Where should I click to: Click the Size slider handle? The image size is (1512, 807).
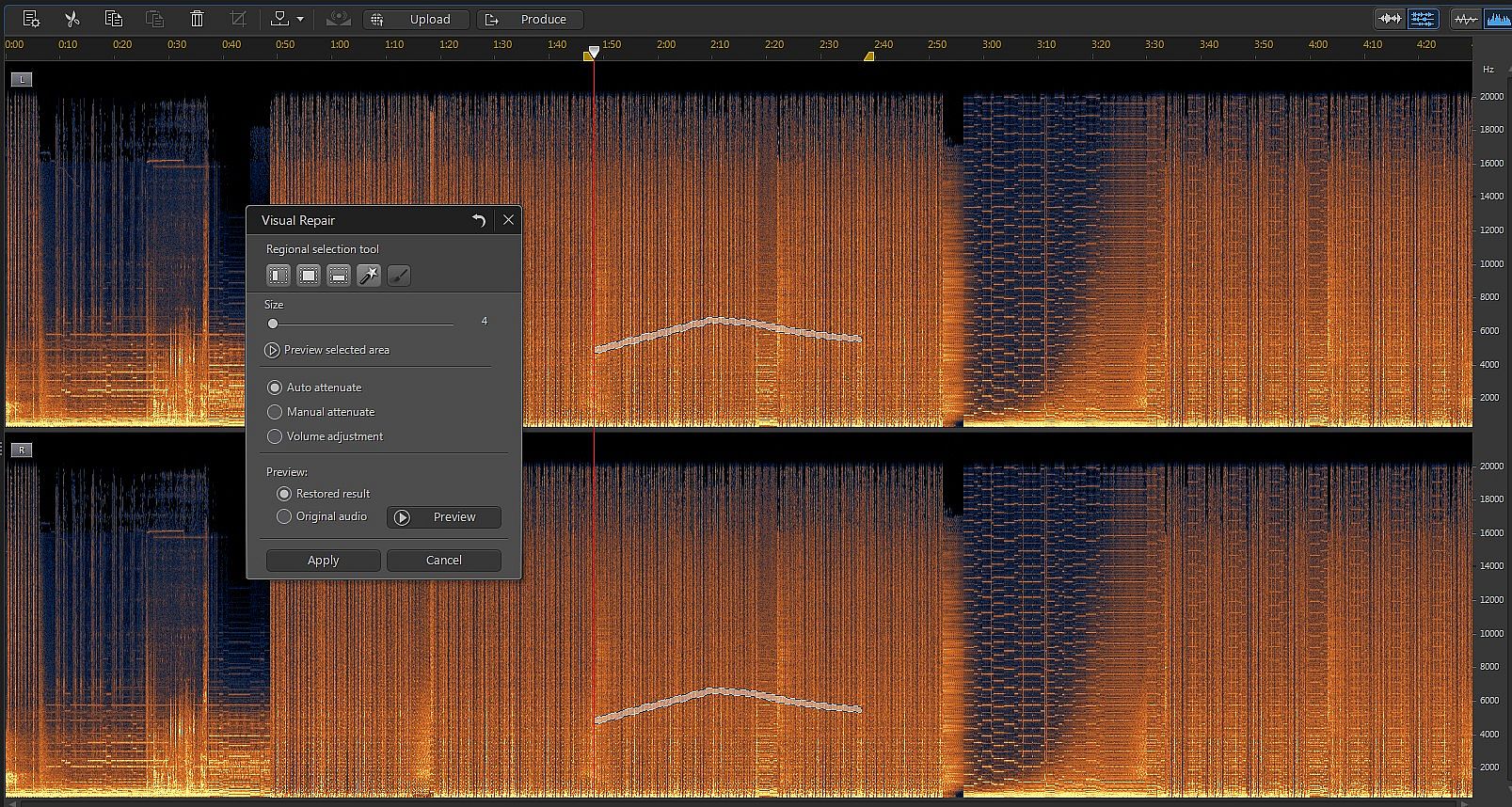[273, 324]
